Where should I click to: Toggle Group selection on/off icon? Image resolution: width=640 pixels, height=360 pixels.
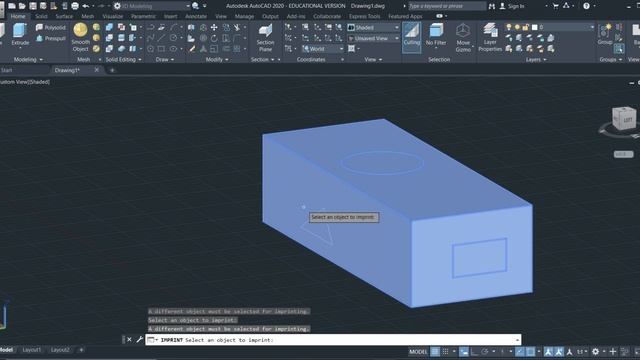tap(619, 49)
